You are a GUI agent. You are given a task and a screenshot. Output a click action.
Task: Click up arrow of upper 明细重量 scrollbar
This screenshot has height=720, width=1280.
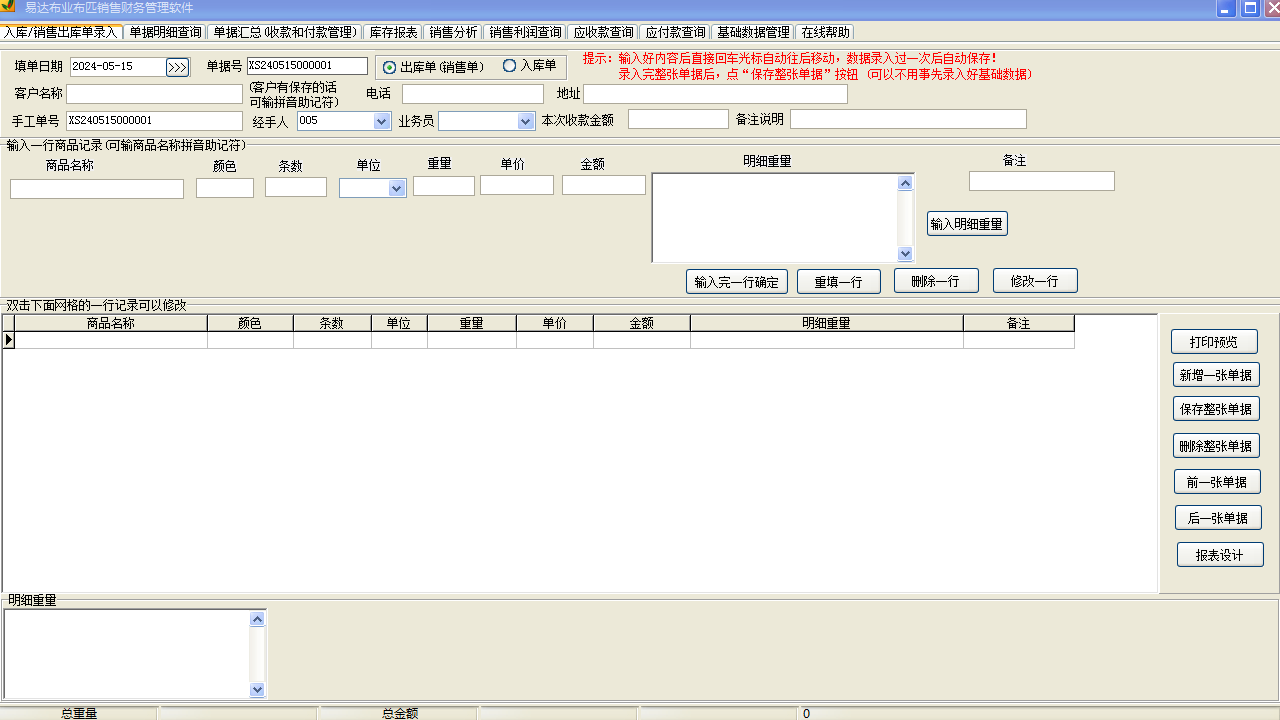point(905,183)
